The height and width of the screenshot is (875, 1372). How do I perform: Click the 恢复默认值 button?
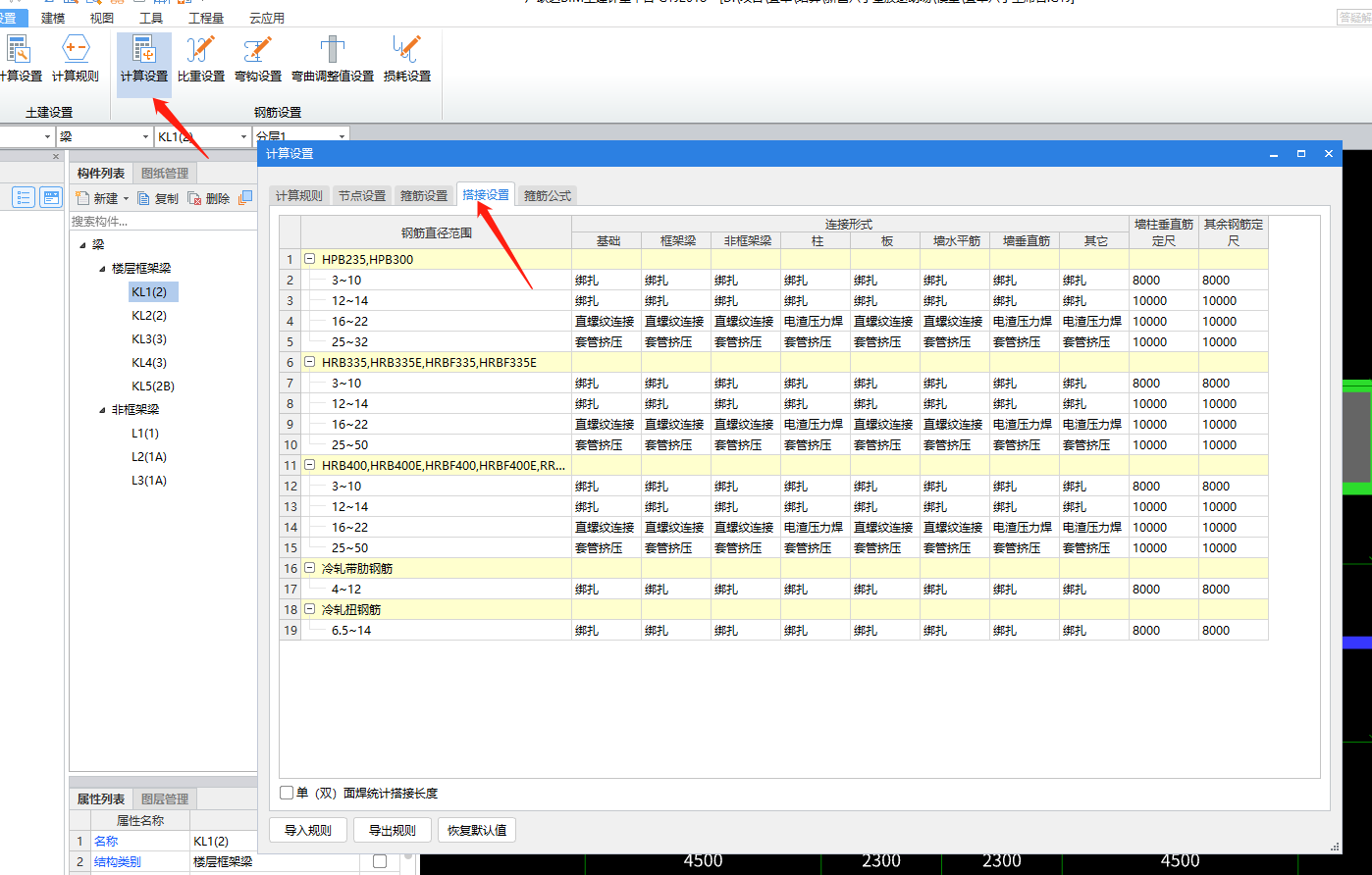click(x=477, y=830)
